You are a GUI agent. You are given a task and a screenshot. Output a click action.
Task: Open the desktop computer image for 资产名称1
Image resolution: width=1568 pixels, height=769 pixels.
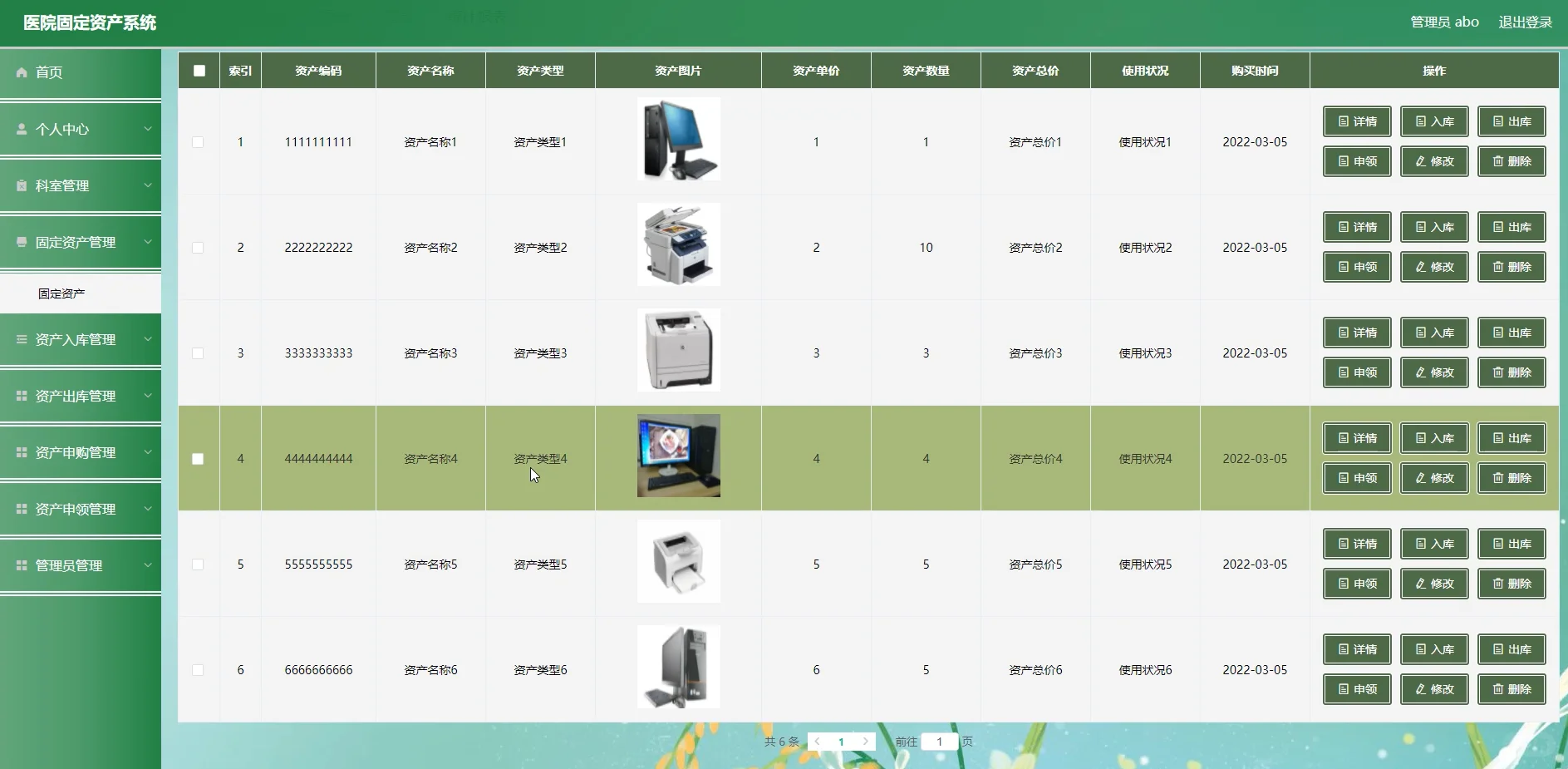tap(679, 139)
